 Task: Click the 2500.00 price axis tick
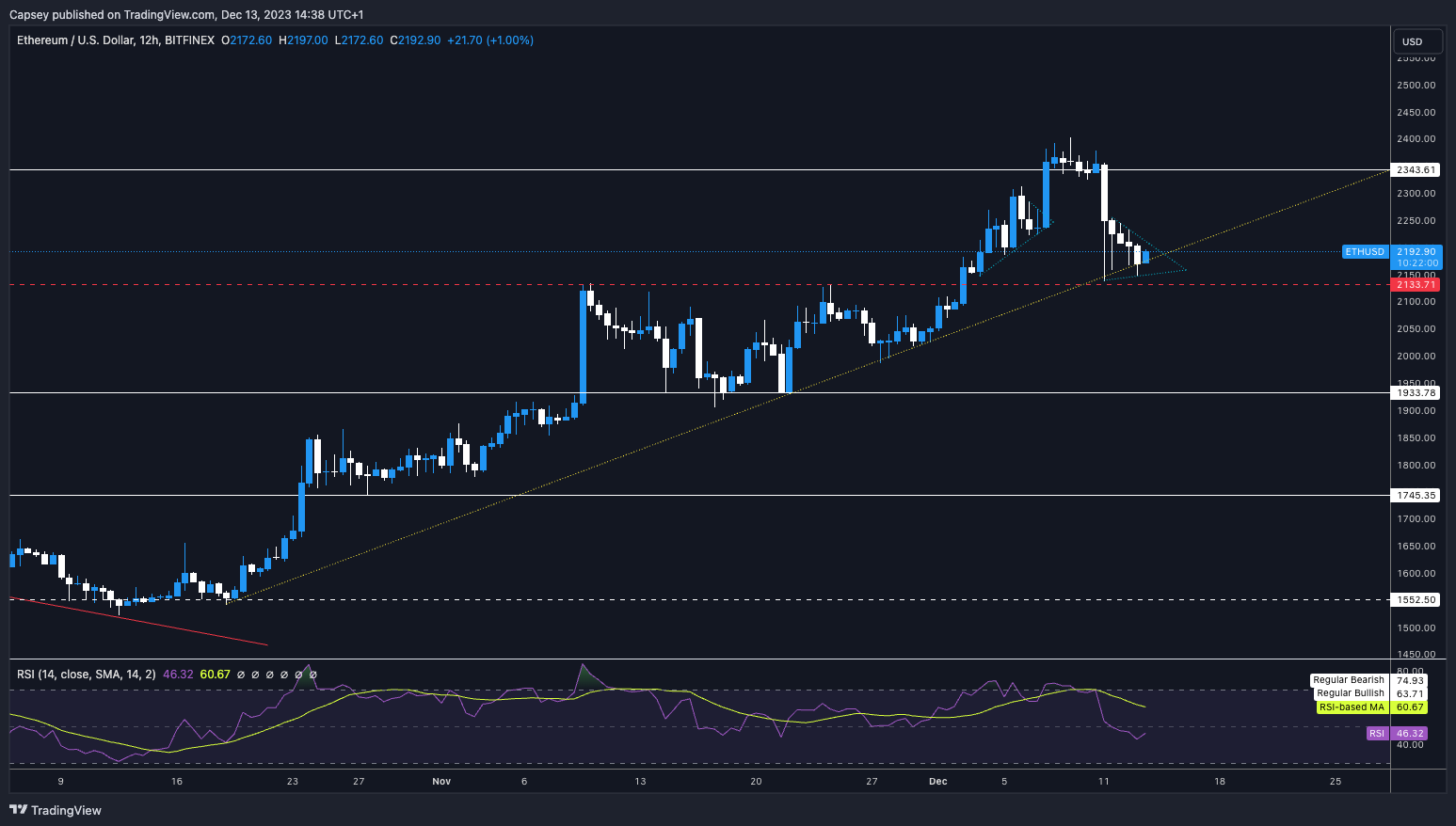point(1416,85)
